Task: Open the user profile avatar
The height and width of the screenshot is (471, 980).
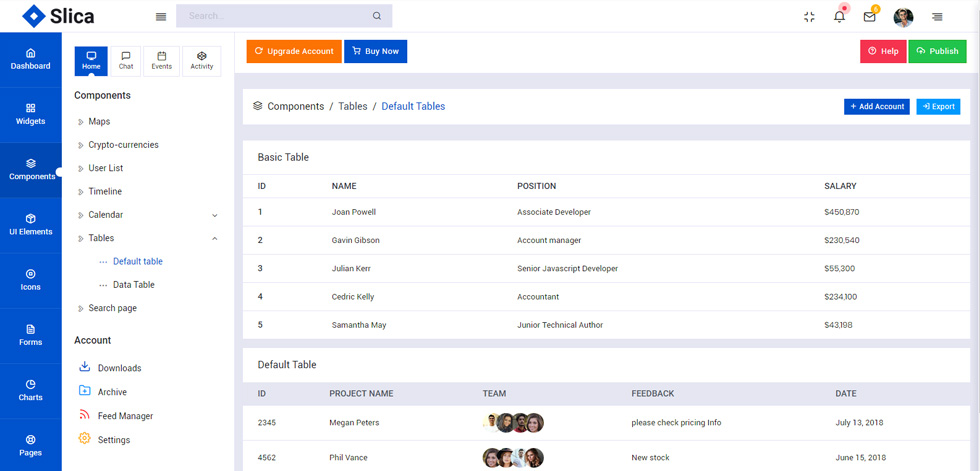Action: pyautogui.click(x=903, y=17)
